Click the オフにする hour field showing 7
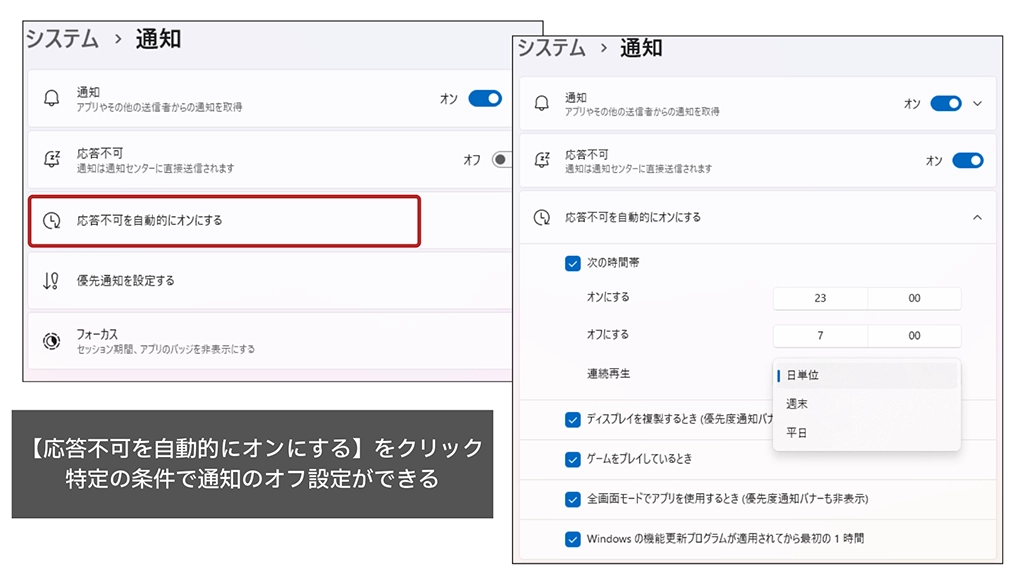Image resolution: width=1024 pixels, height=576 pixels. (x=820, y=336)
